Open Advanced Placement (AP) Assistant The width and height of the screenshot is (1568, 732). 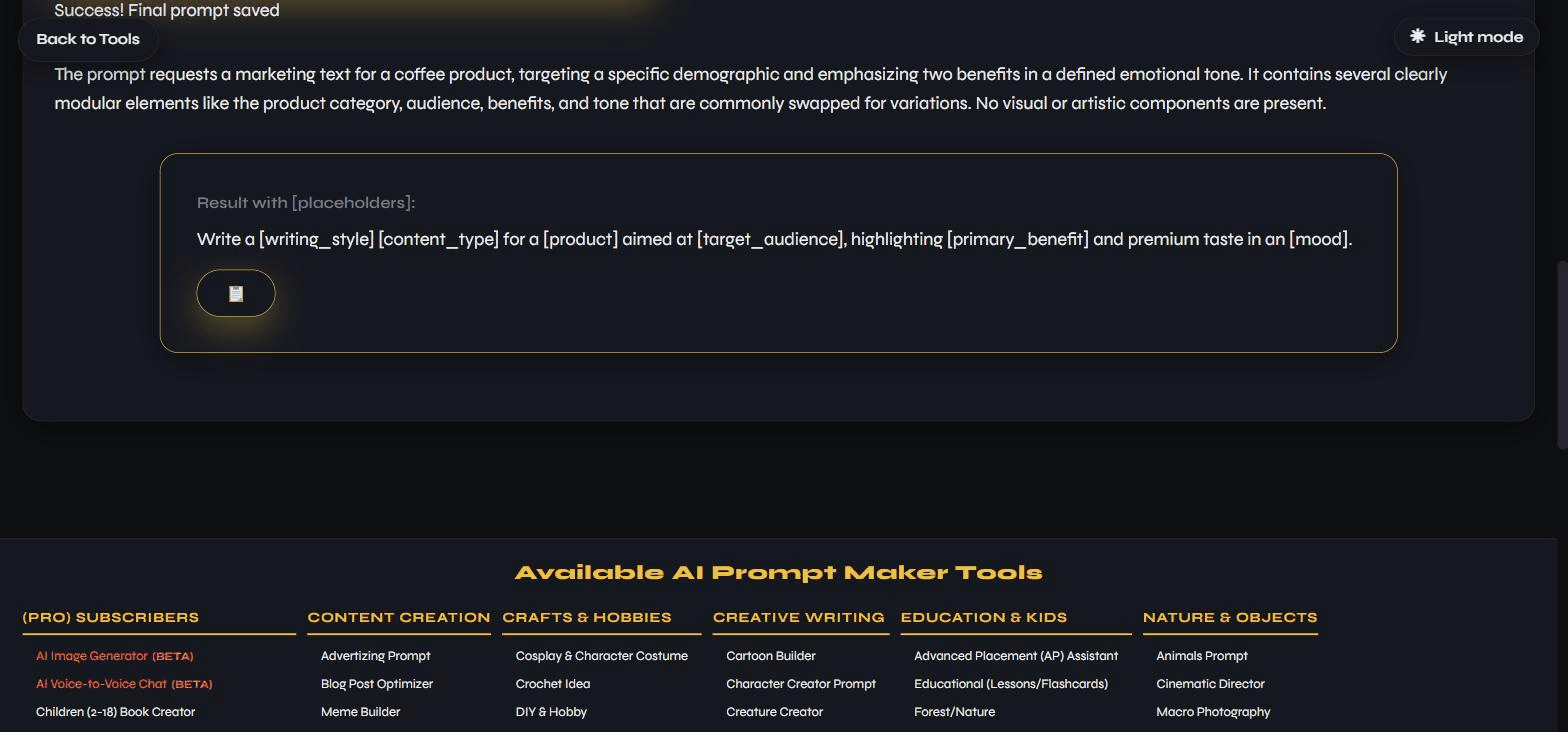coord(1016,656)
